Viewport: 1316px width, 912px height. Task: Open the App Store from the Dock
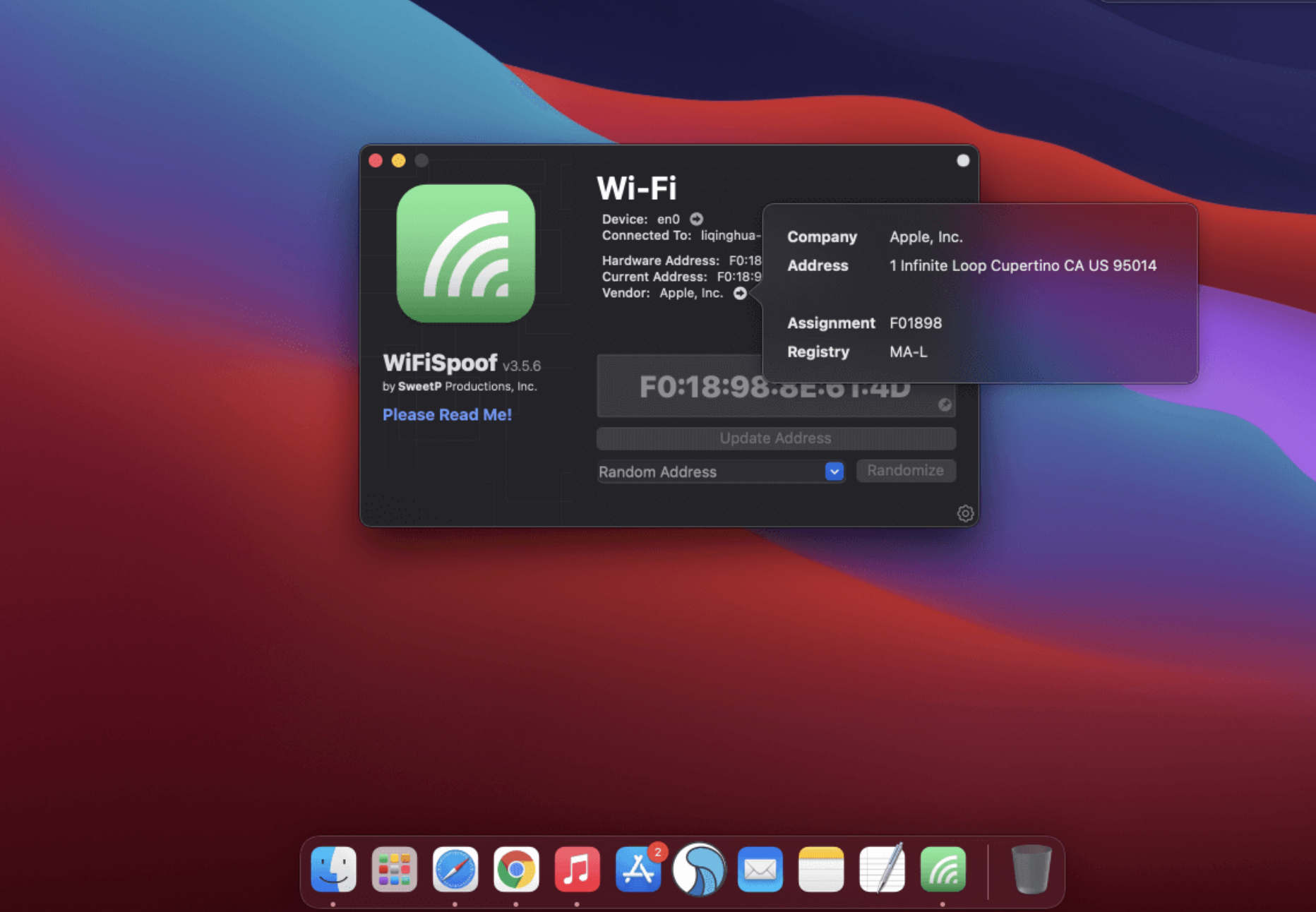coord(639,870)
